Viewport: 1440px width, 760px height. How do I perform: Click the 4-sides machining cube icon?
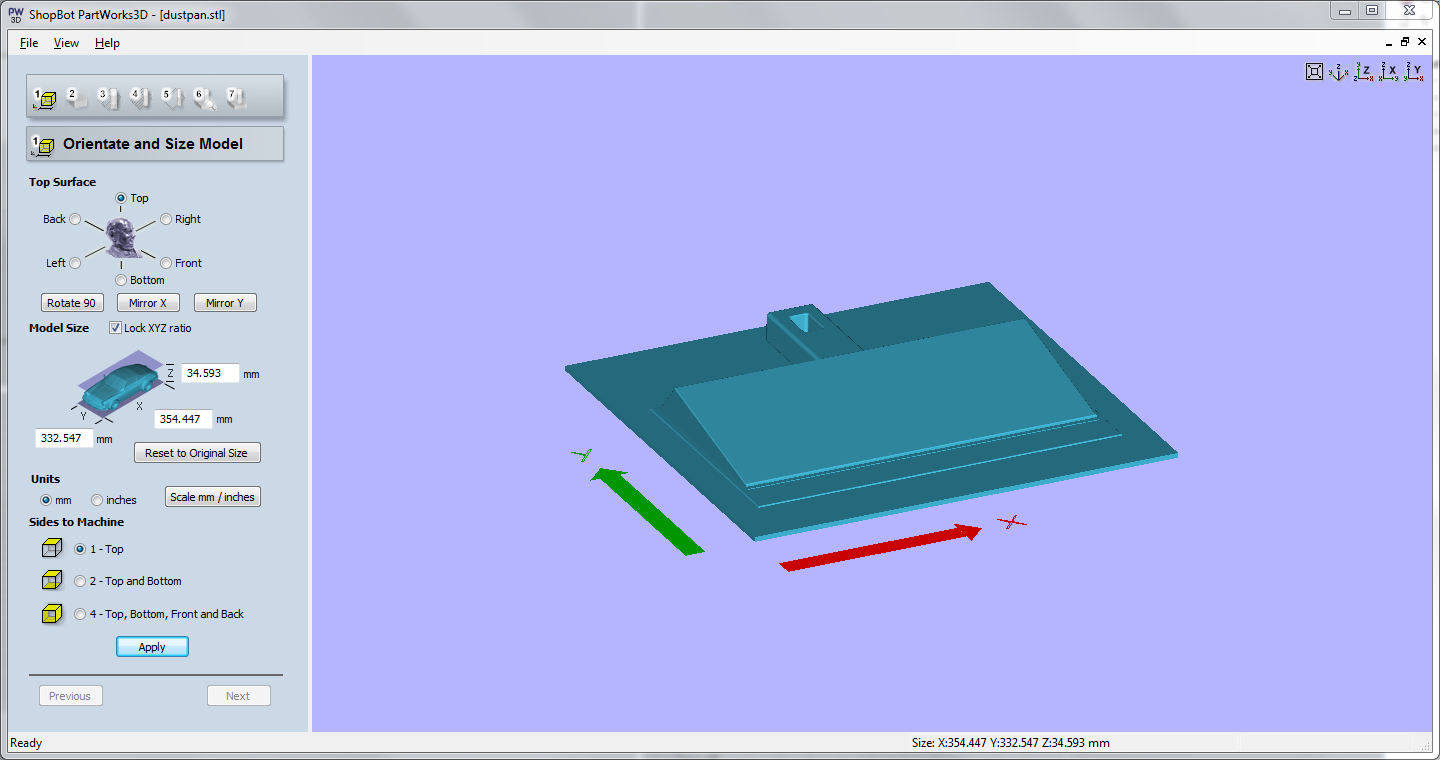52,614
